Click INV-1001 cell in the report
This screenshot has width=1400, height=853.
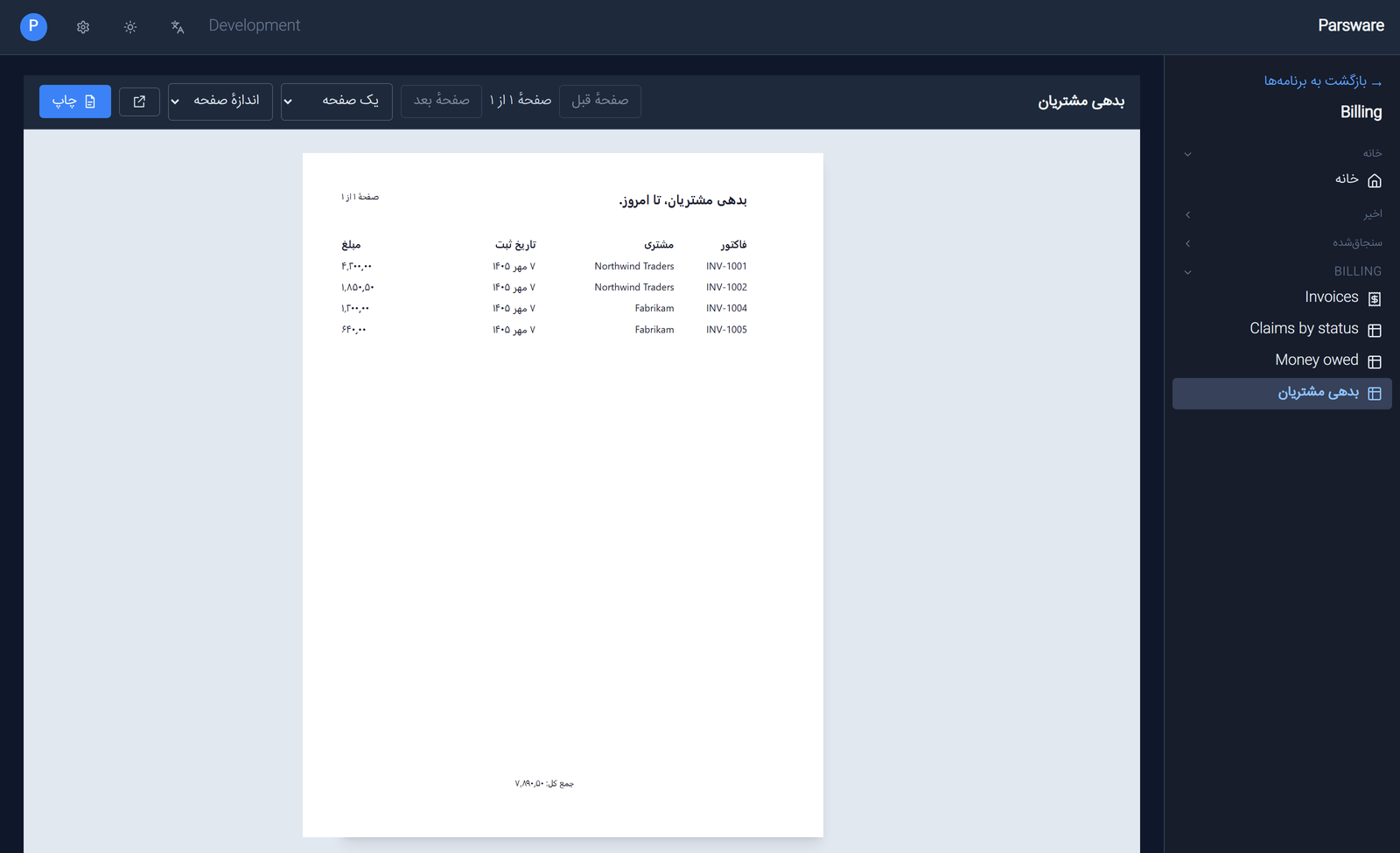coord(726,266)
